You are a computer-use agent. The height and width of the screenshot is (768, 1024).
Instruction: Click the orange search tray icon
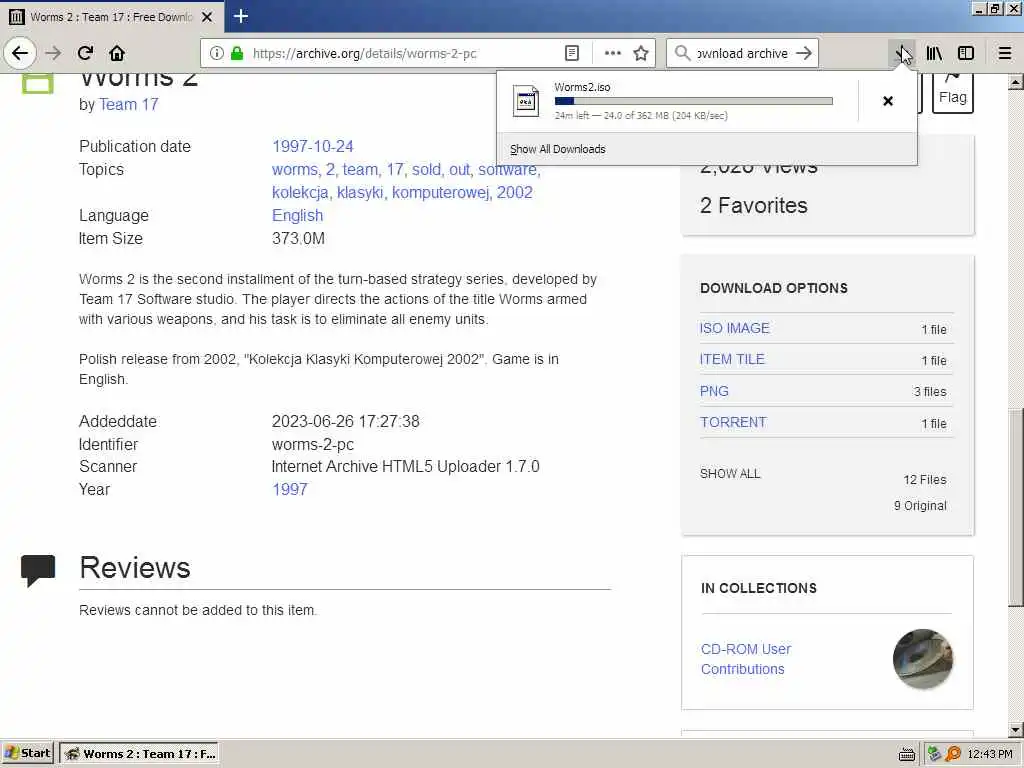[x=953, y=754]
